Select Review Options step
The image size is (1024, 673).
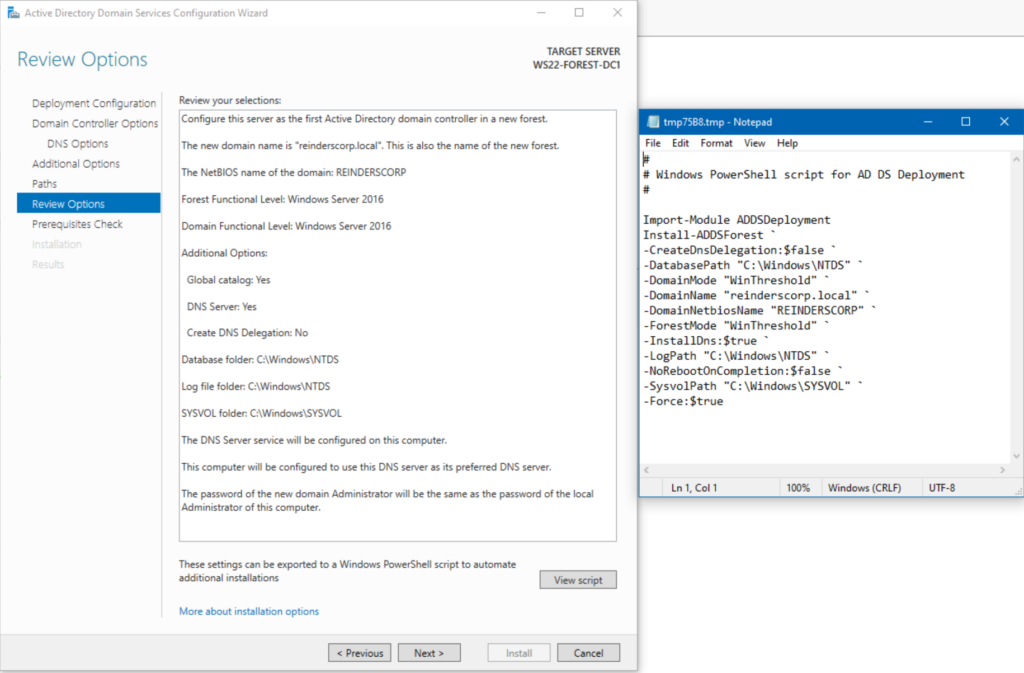click(x=89, y=203)
